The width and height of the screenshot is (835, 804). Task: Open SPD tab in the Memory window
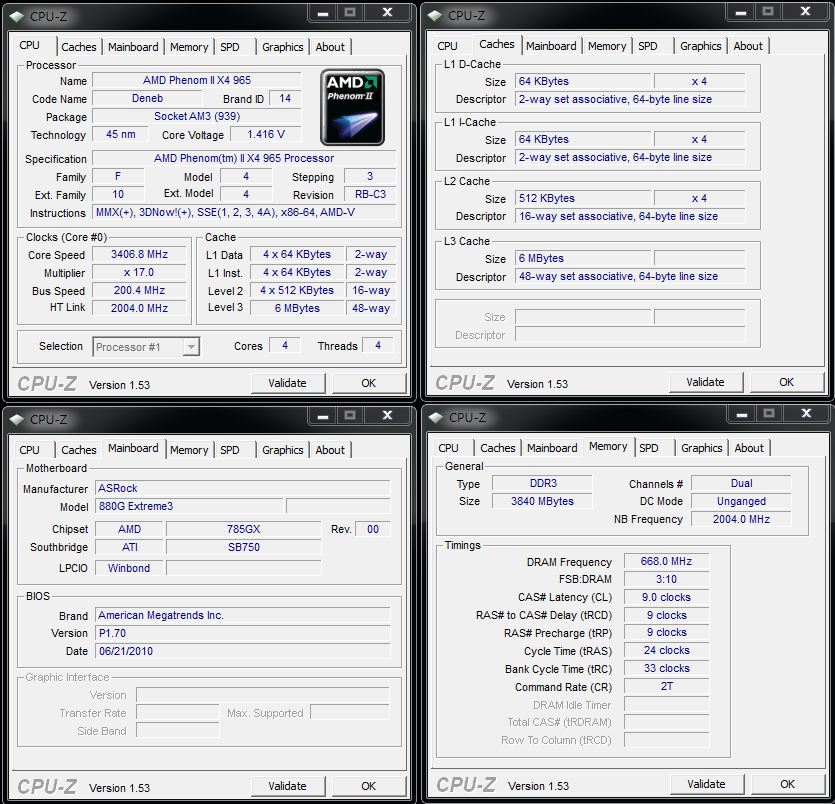click(649, 448)
